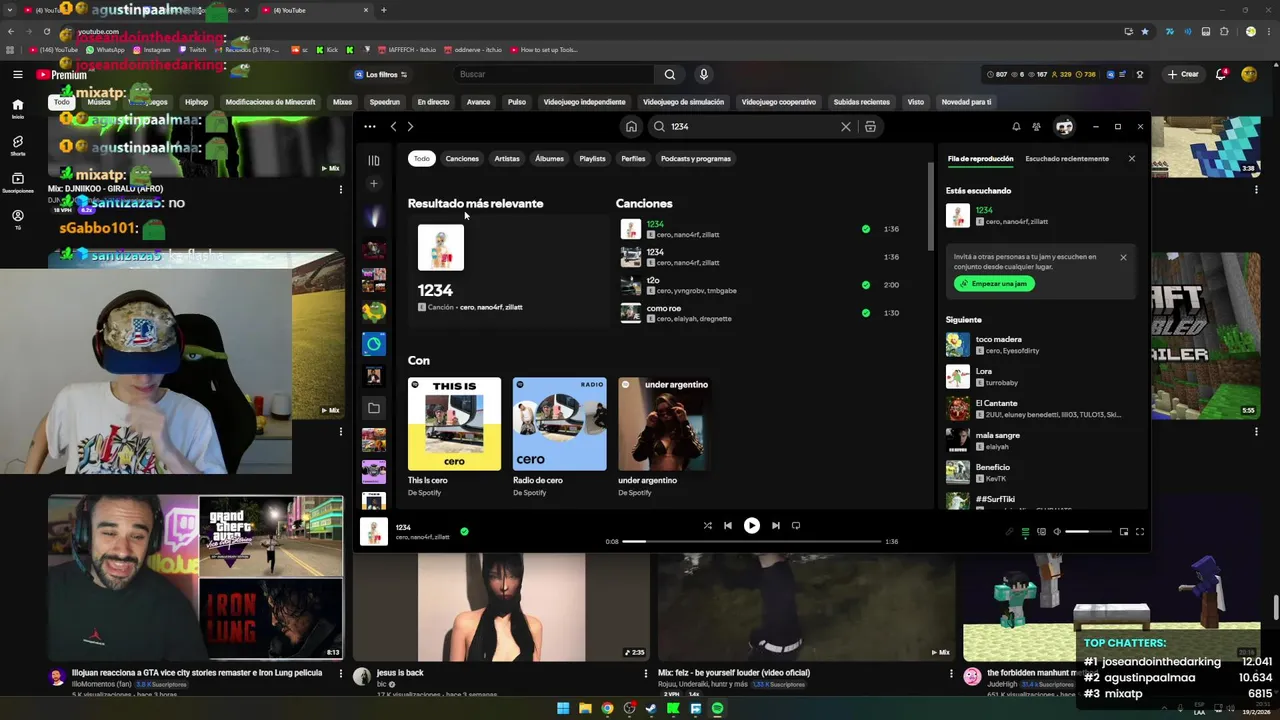The width and height of the screenshot is (1280, 720).
Task: Click Empezar una jam button
Action: click(993, 284)
